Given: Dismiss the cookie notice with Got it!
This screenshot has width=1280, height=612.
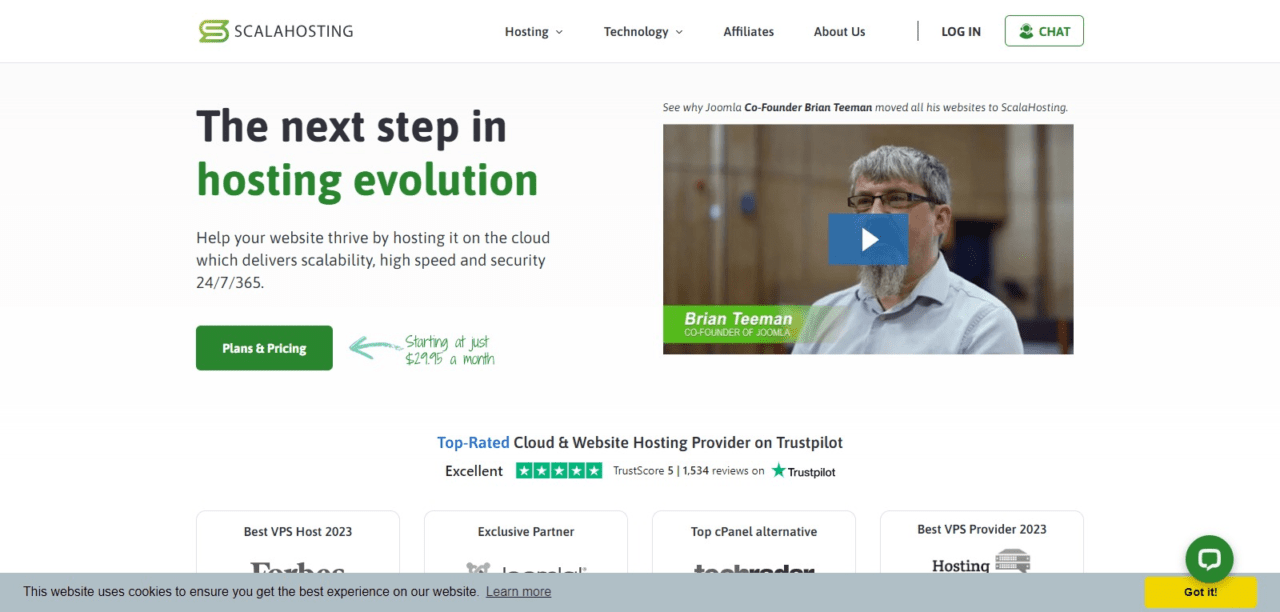Looking at the screenshot, I should pyautogui.click(x=1200, y=592).
